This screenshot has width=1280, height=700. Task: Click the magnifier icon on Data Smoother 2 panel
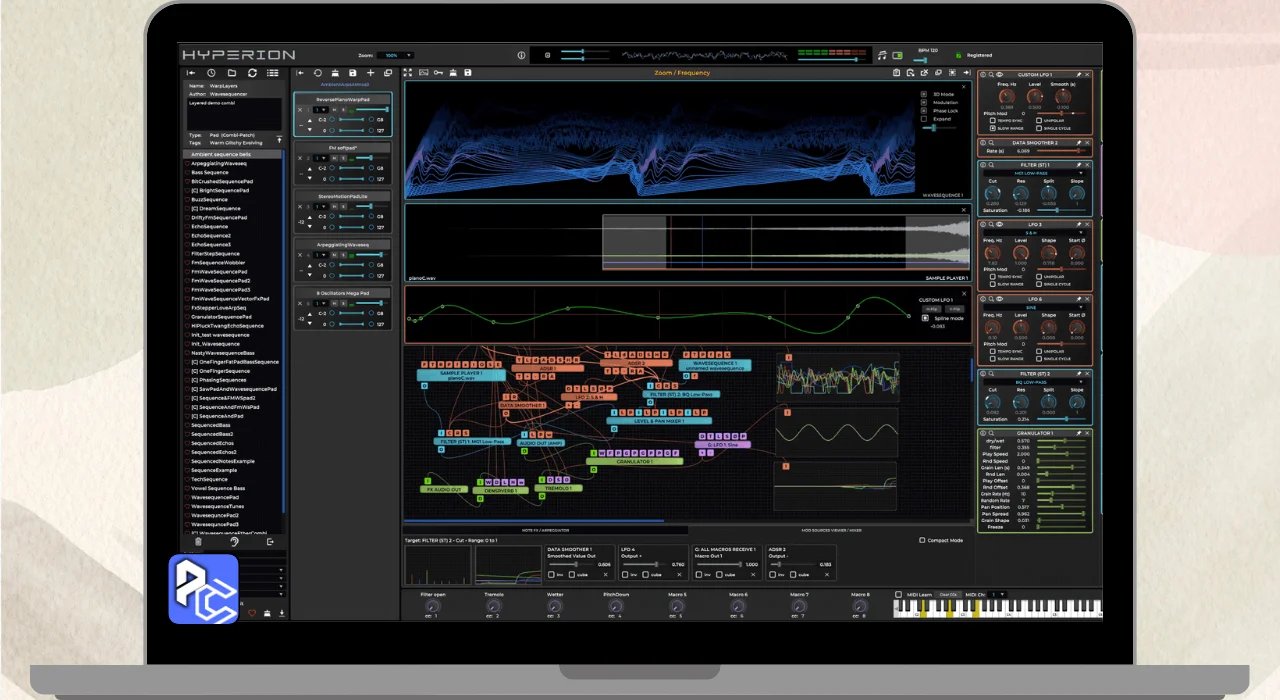[x=990, y=143]
